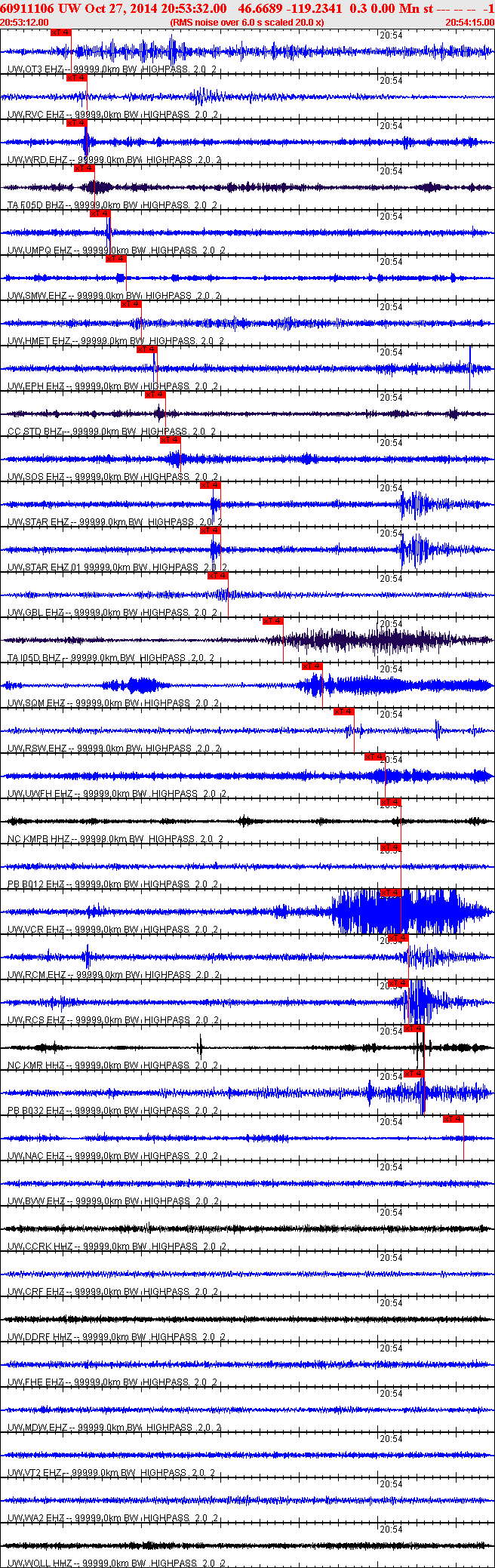Select the red pick flag on the UW.EPH trace
The height and width of the screenshot is (1568, 495).
coord(146,349)
